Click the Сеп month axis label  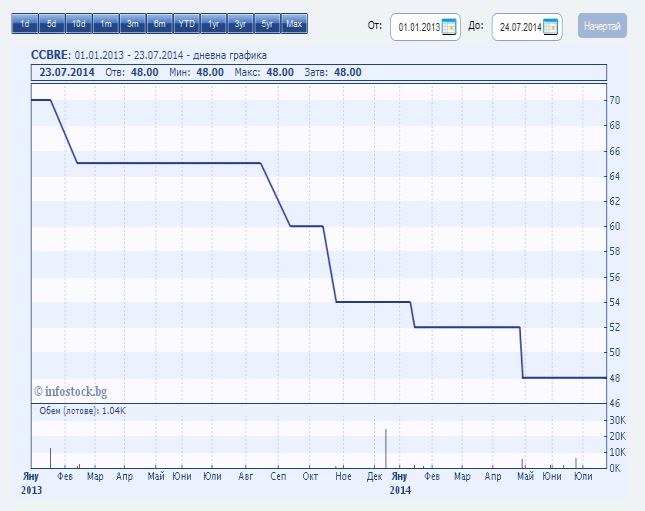tap(278, 476)
